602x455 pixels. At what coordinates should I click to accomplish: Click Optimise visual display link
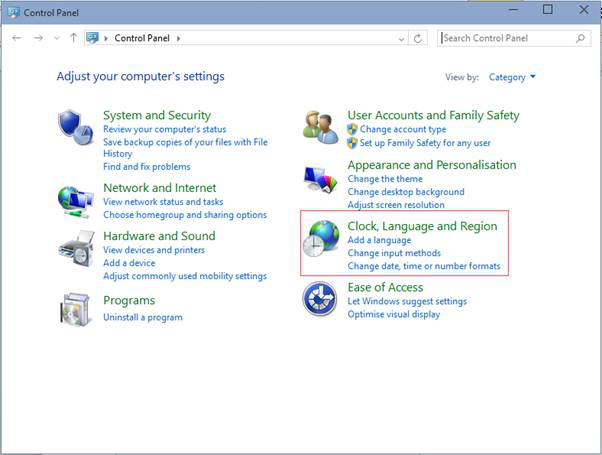pyautogui.click(x=394, y=314)
